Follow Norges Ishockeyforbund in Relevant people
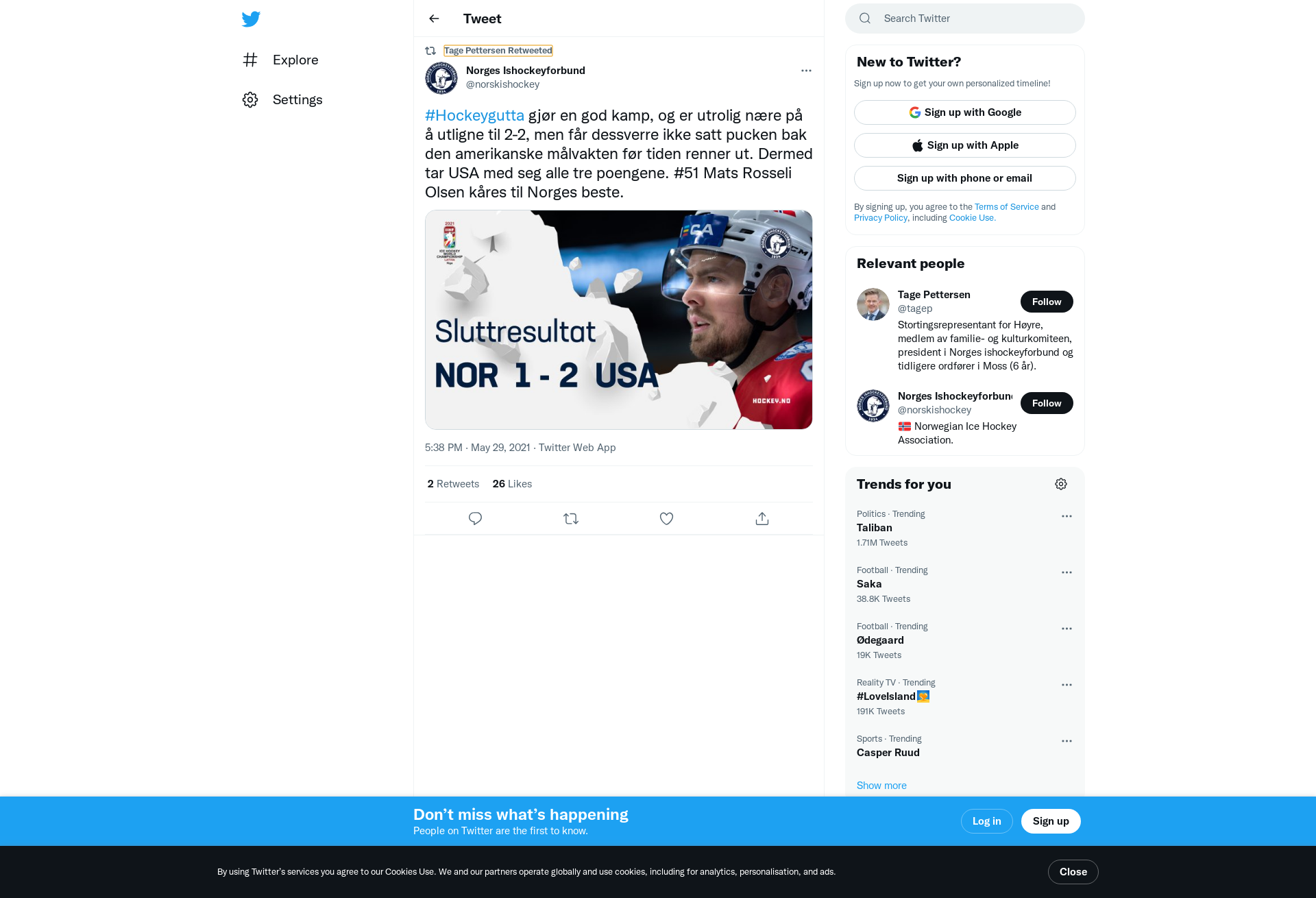Viewport: 1316px width, 898px height. [x=1047, y=403]
